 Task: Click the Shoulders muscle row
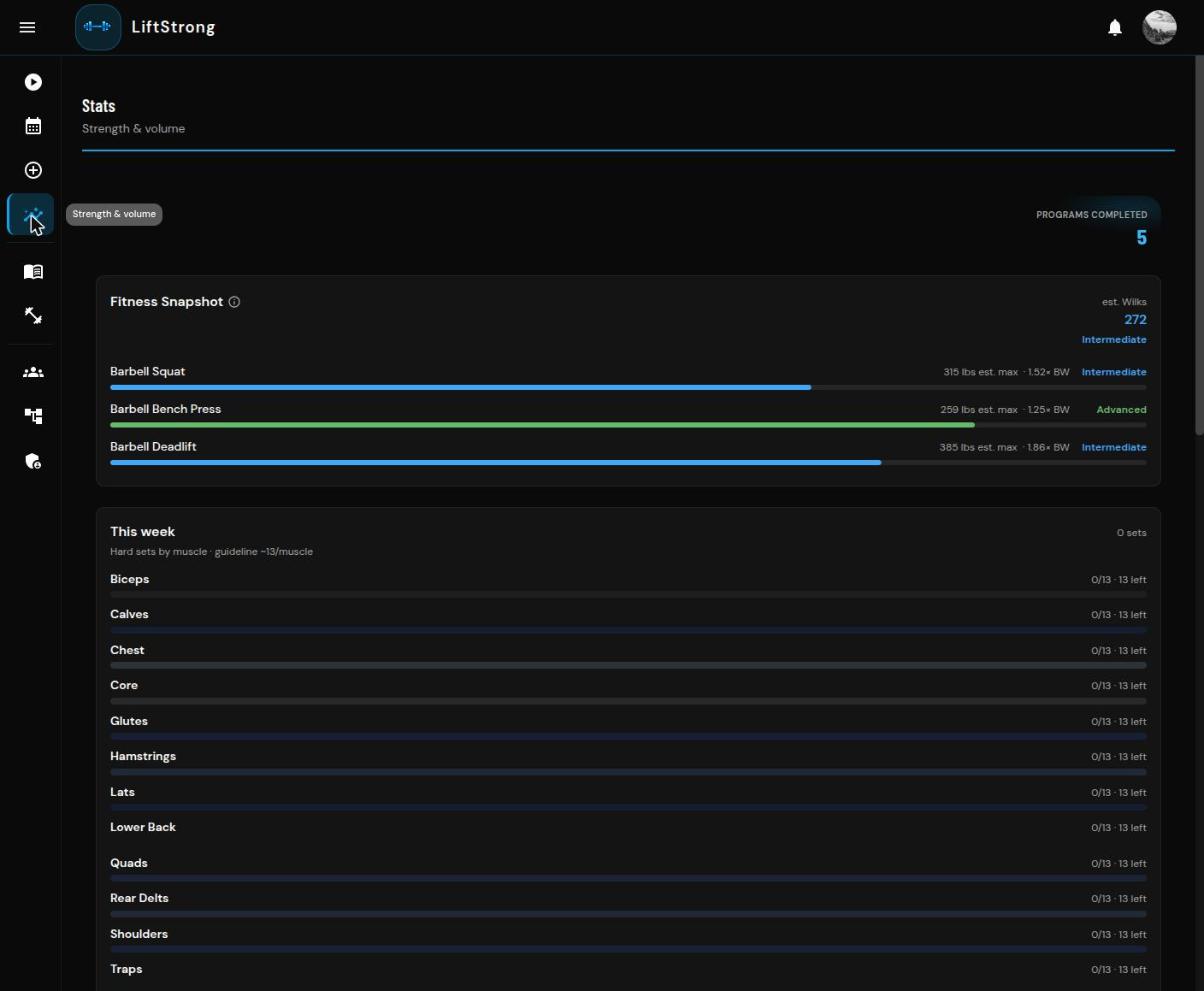628,941
